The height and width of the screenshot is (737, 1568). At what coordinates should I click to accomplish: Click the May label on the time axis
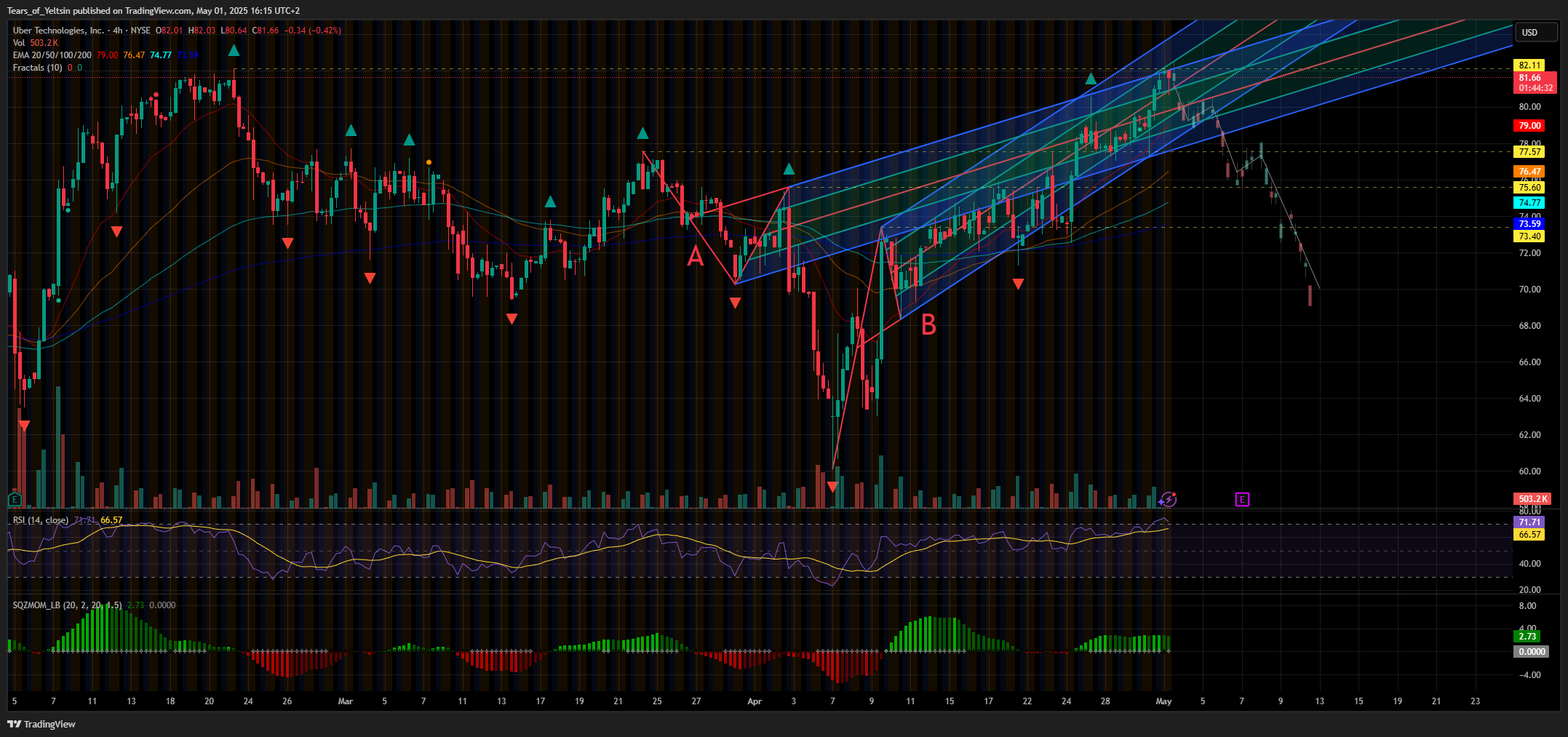click(x=1163, y=701)
